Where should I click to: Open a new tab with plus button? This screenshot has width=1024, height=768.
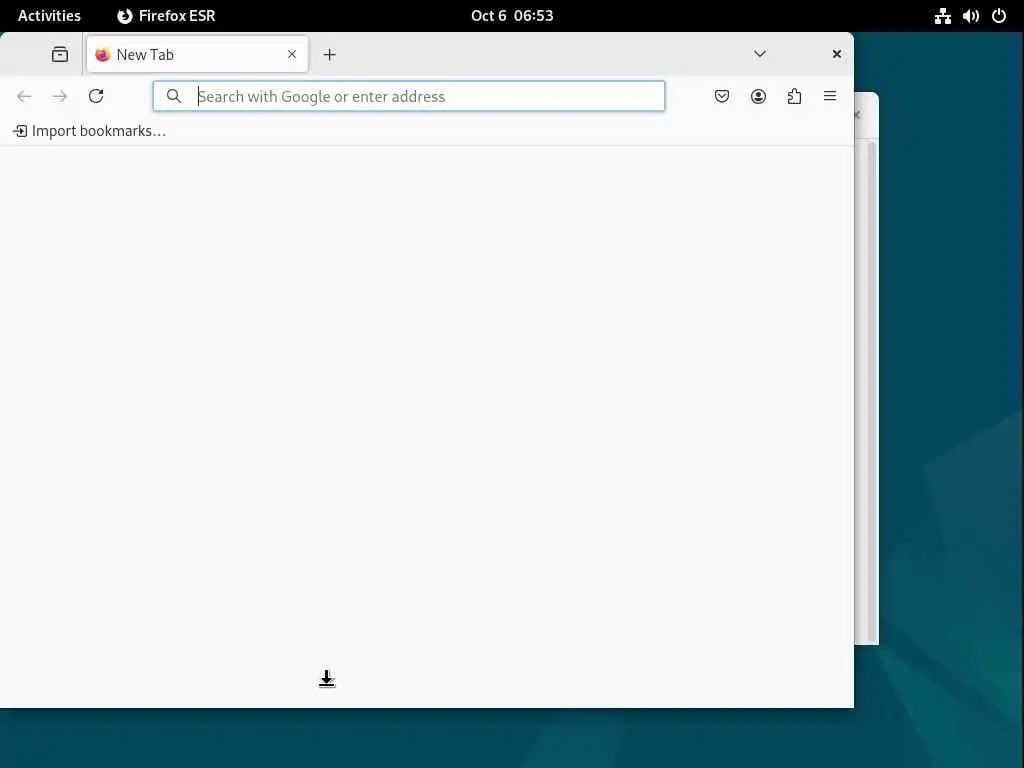point(330,55)
